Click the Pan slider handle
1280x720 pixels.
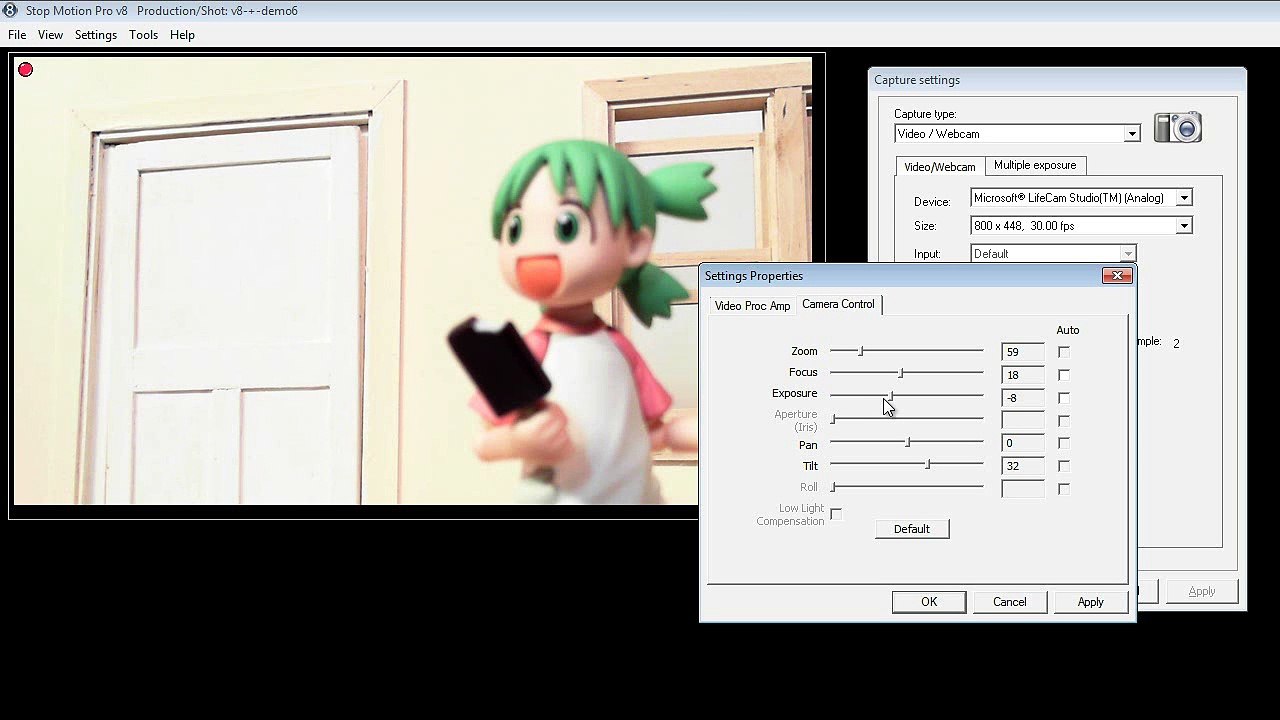pos(908,442)
